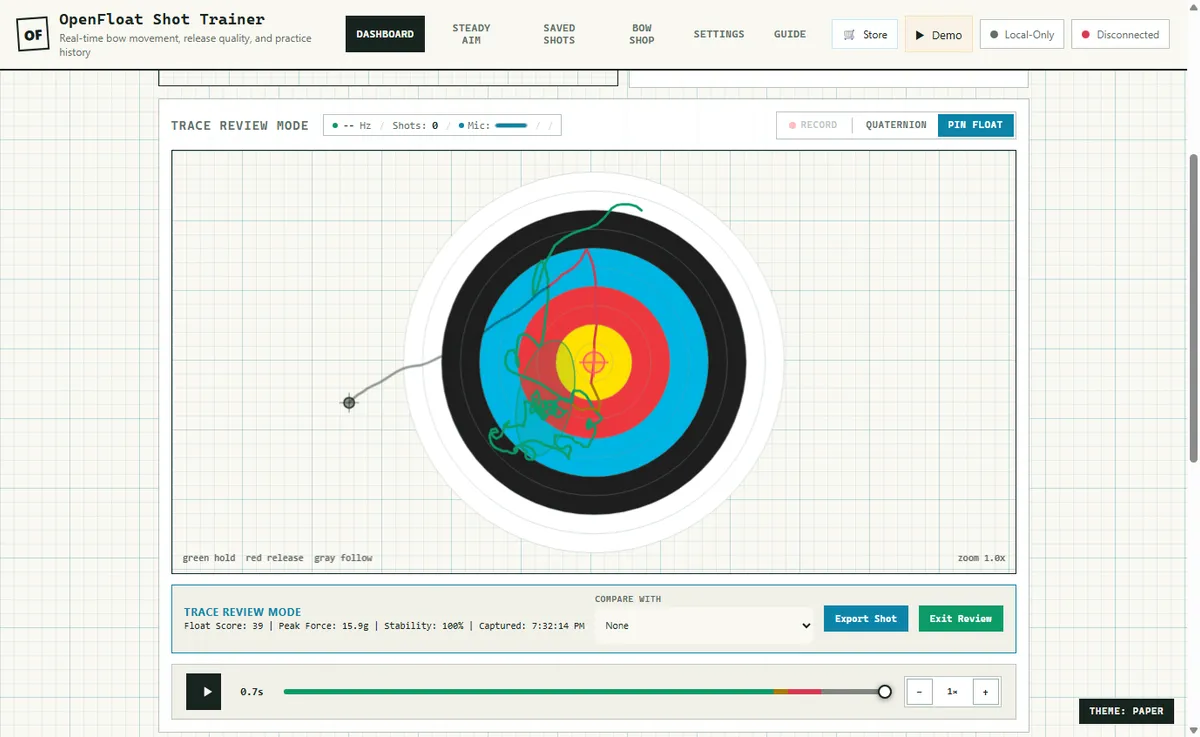The image size is (1200, 737).
Task: Decrease playback speed with minus button
Action: pos(919,691)
